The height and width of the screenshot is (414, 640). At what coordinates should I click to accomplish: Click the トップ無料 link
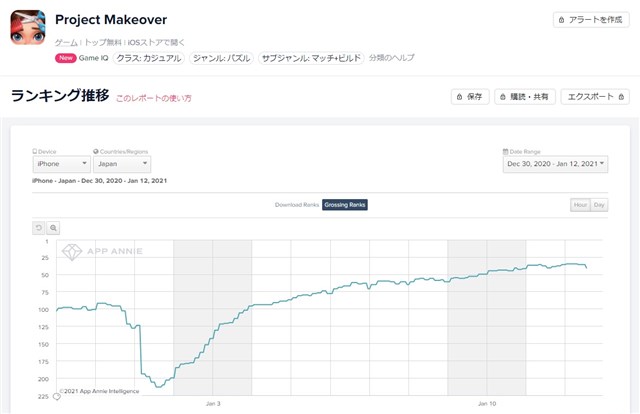[103, 42]
